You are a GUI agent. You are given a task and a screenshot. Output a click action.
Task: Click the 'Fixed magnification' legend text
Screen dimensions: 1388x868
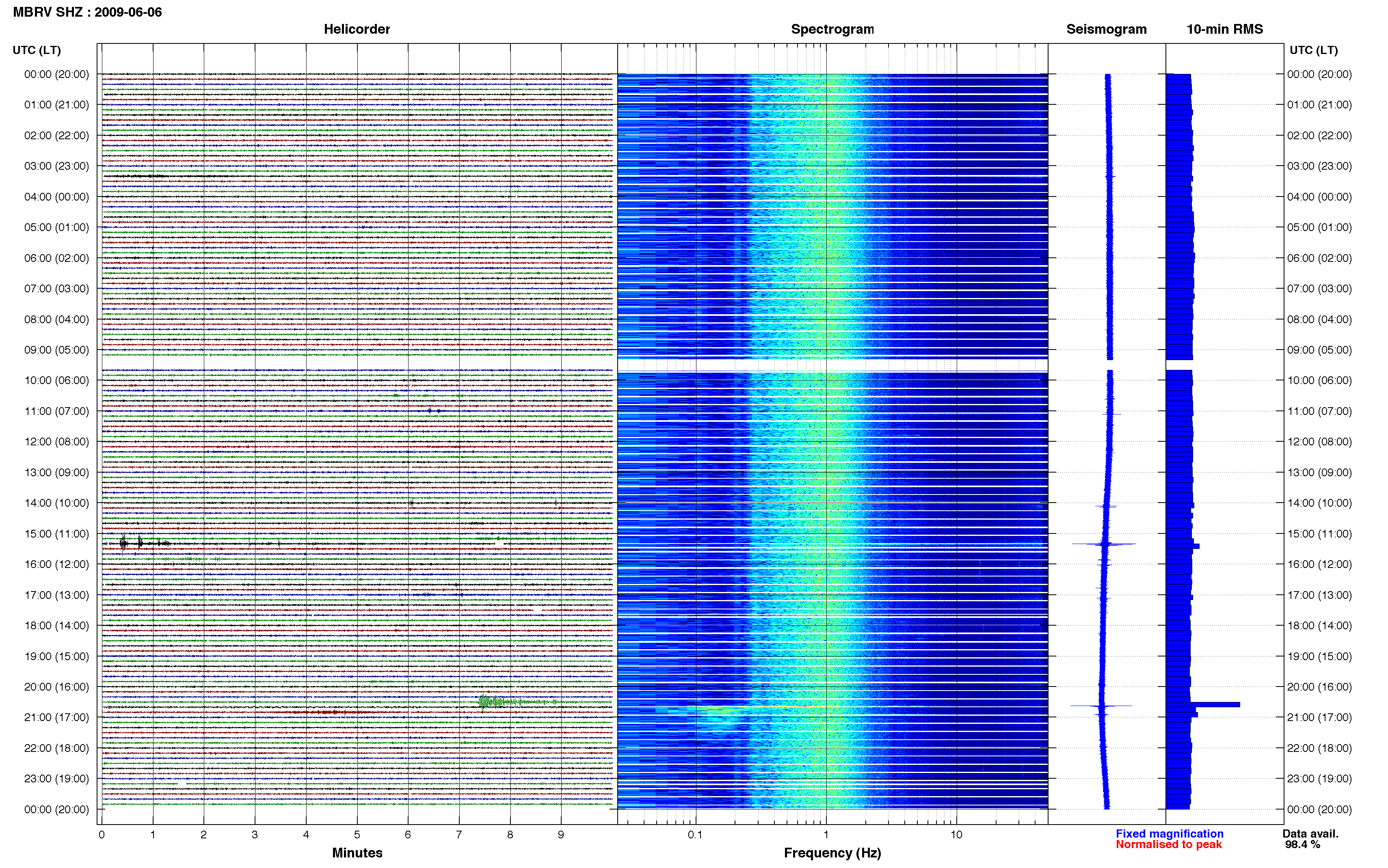tap(1169, 833)
